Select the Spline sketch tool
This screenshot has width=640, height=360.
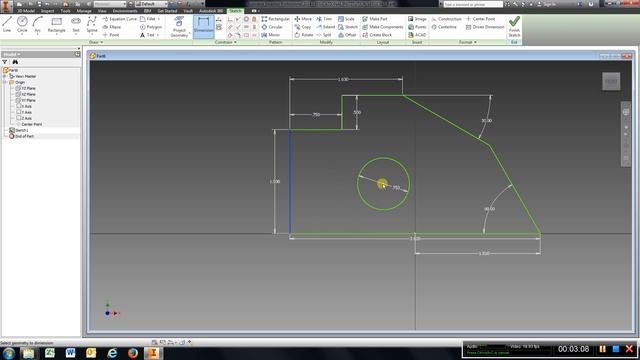[x=92, y=24]
